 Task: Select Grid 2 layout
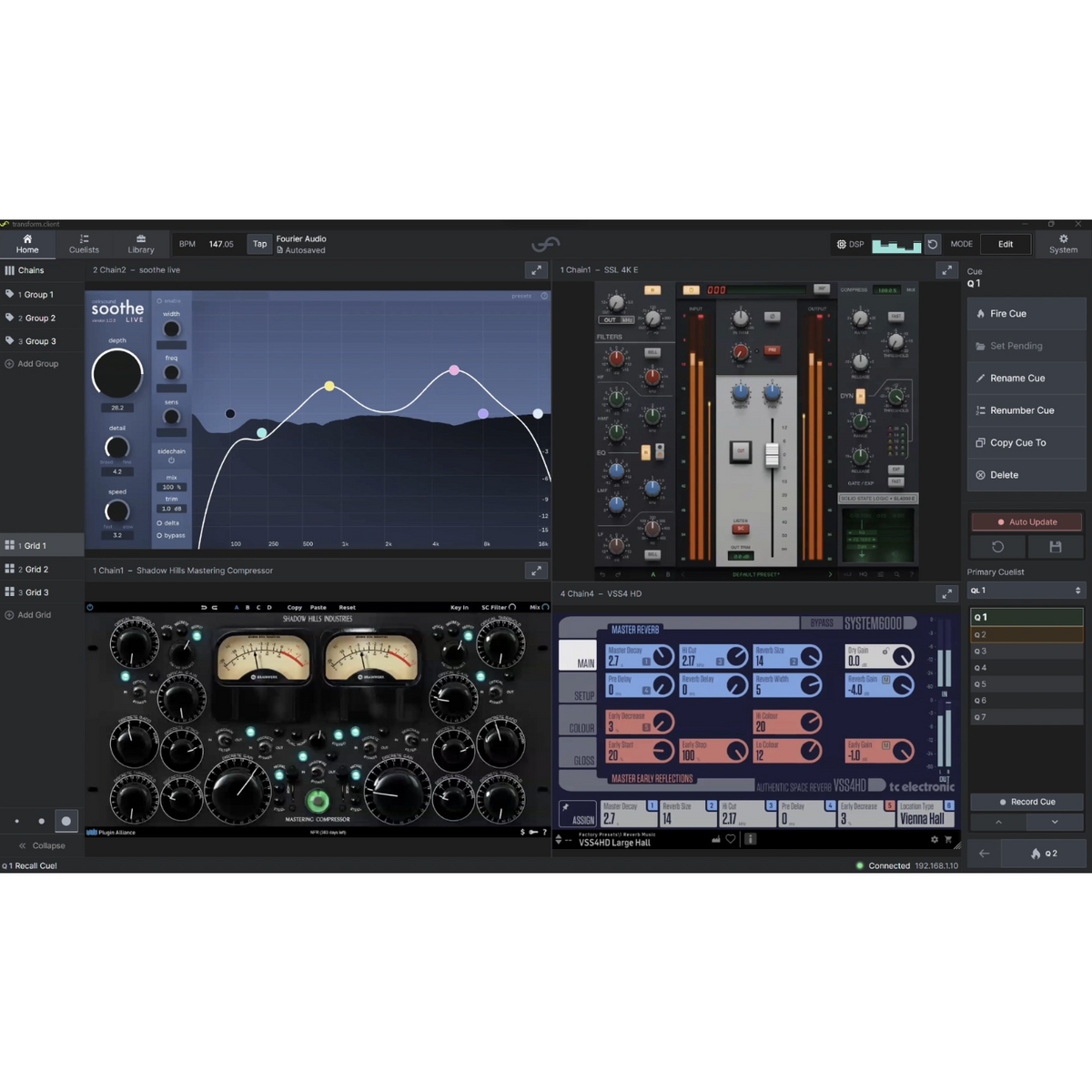42,569
